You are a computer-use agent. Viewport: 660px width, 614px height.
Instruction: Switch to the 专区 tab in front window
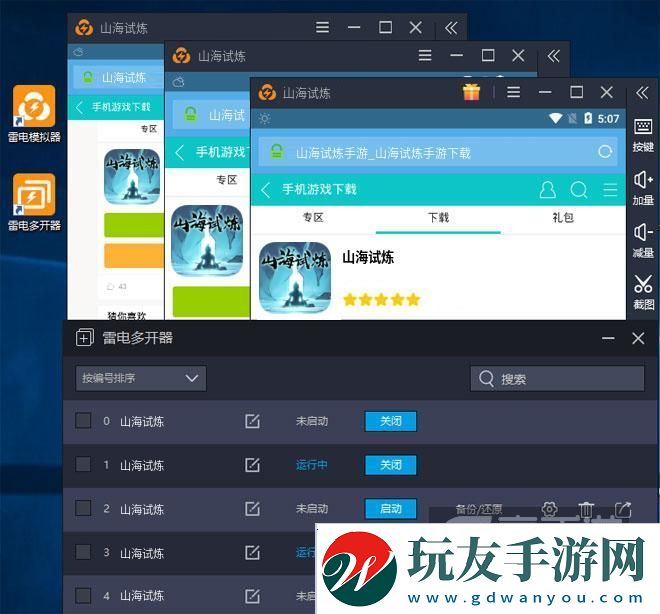point(313,218)
